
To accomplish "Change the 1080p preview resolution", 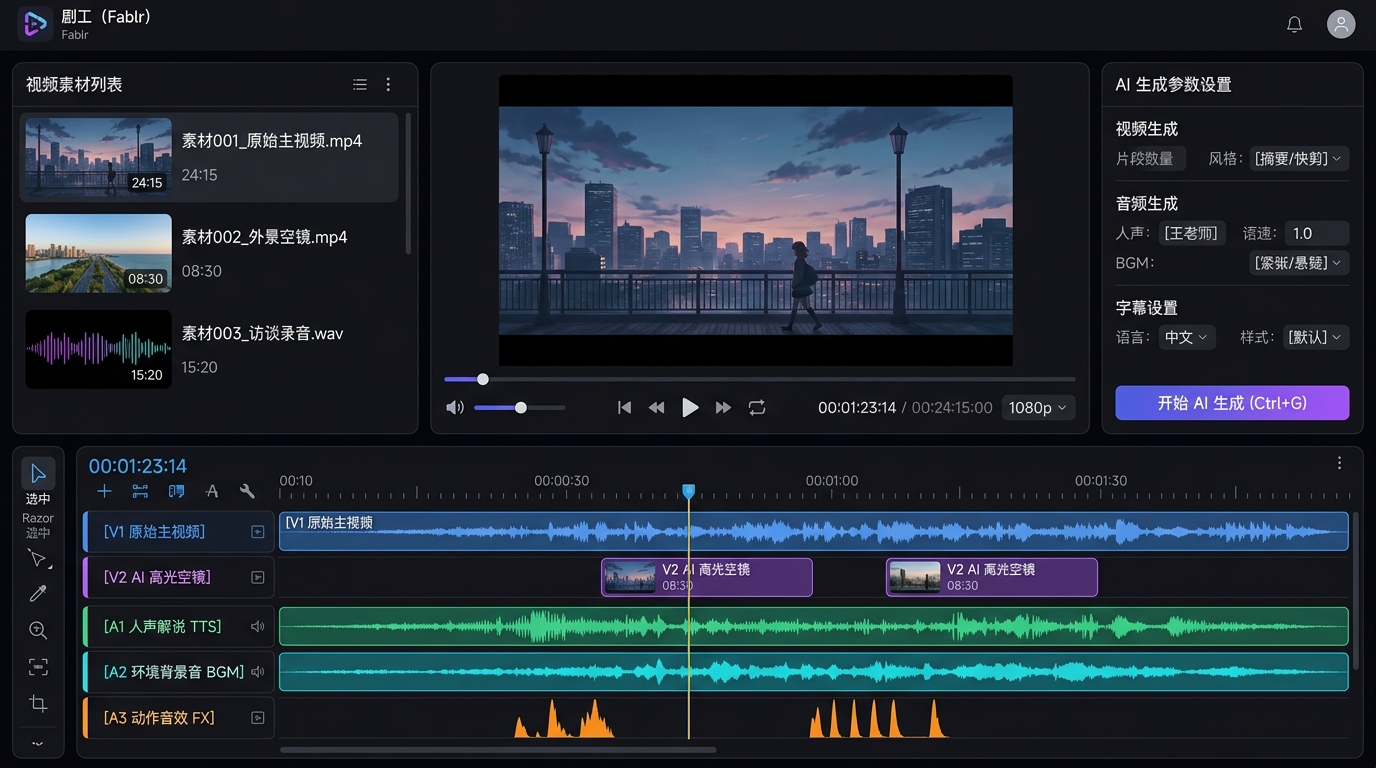I will (x=1037, y=407).
